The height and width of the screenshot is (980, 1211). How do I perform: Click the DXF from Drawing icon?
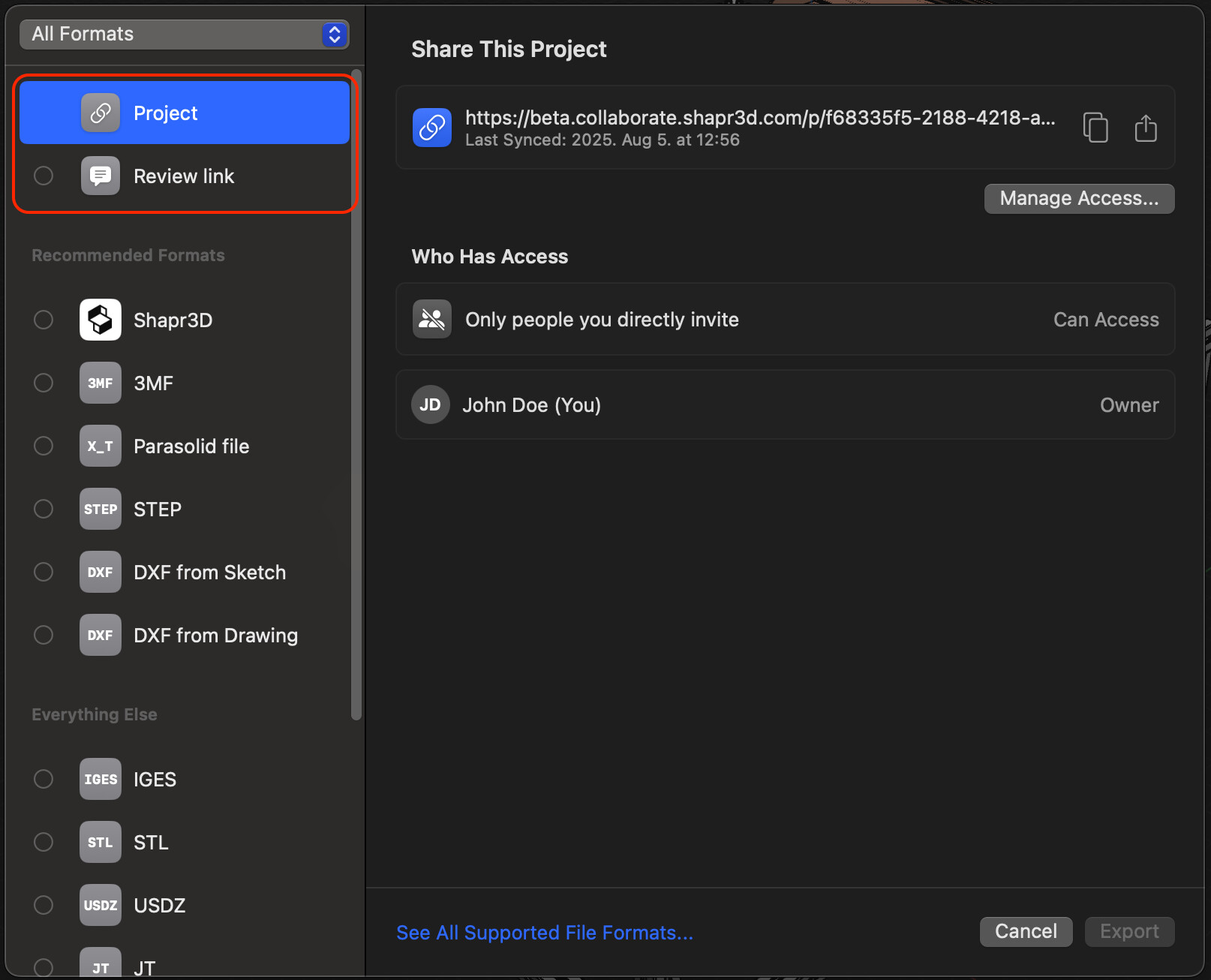pyautogui.click(x=101, y=635)
